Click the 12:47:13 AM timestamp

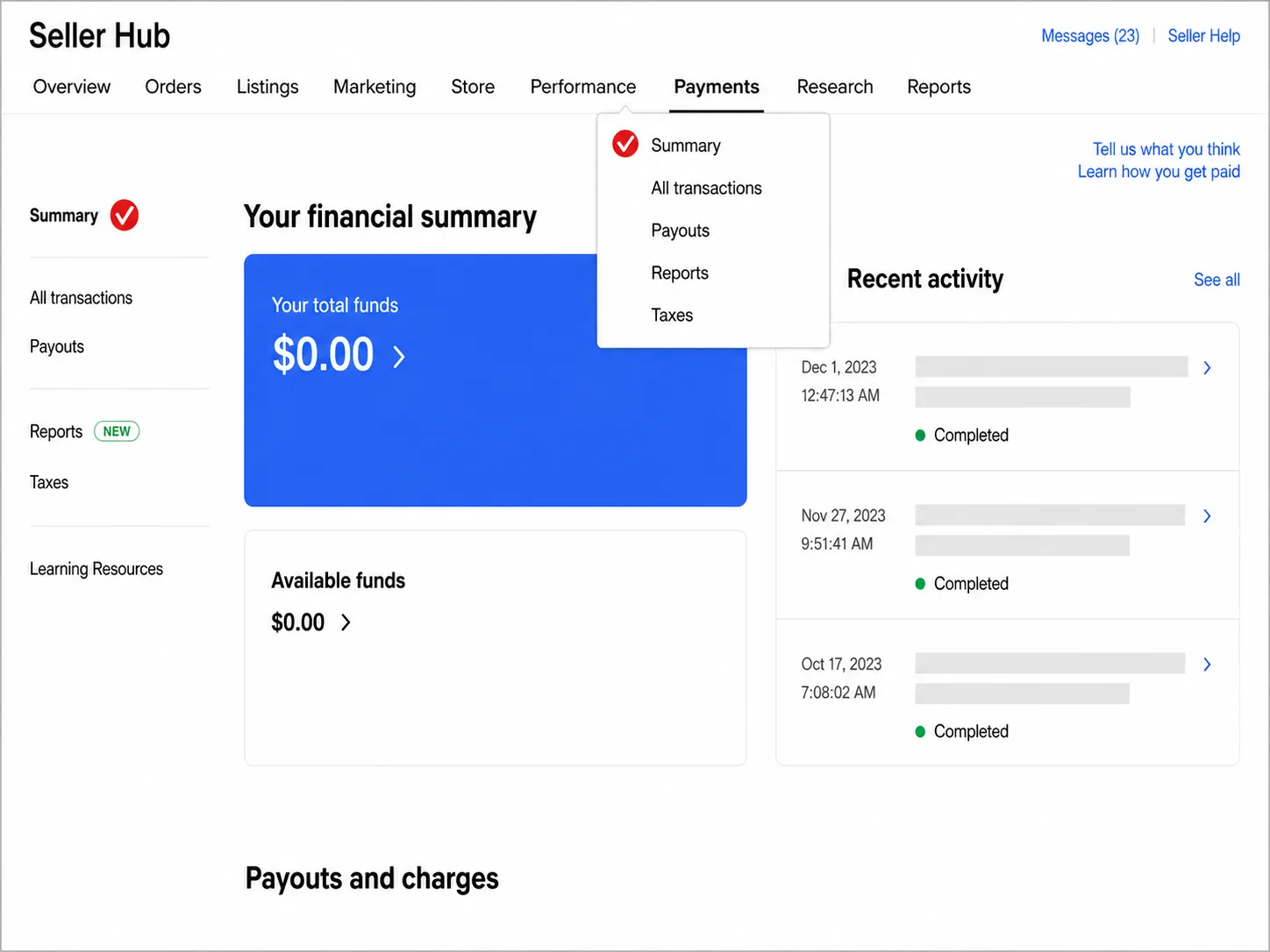point(840,395)
